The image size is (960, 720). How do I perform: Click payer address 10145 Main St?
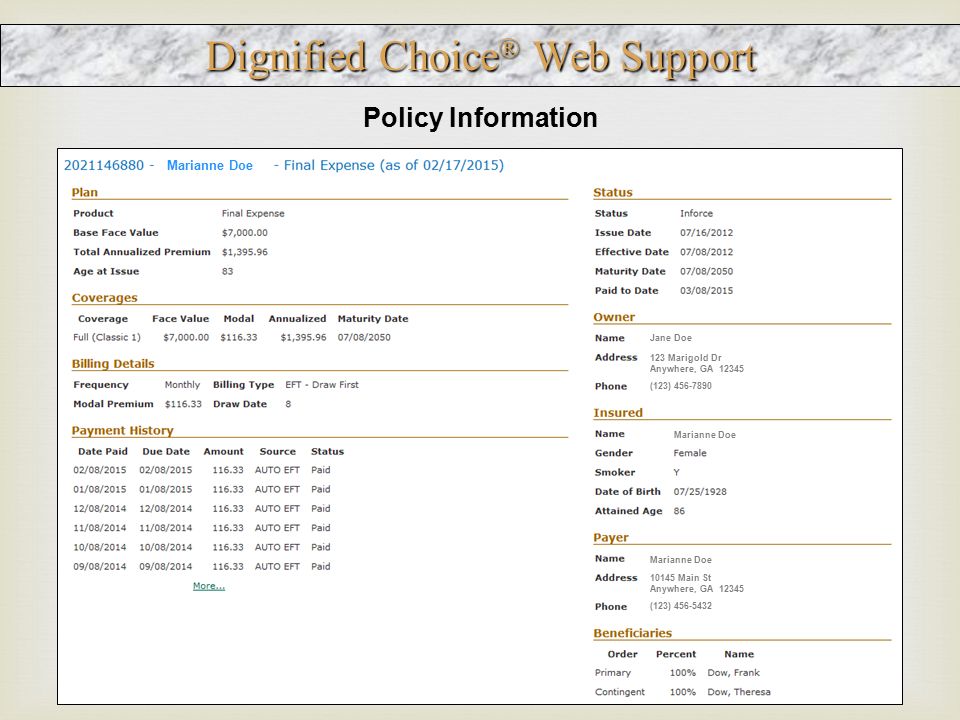681,578
